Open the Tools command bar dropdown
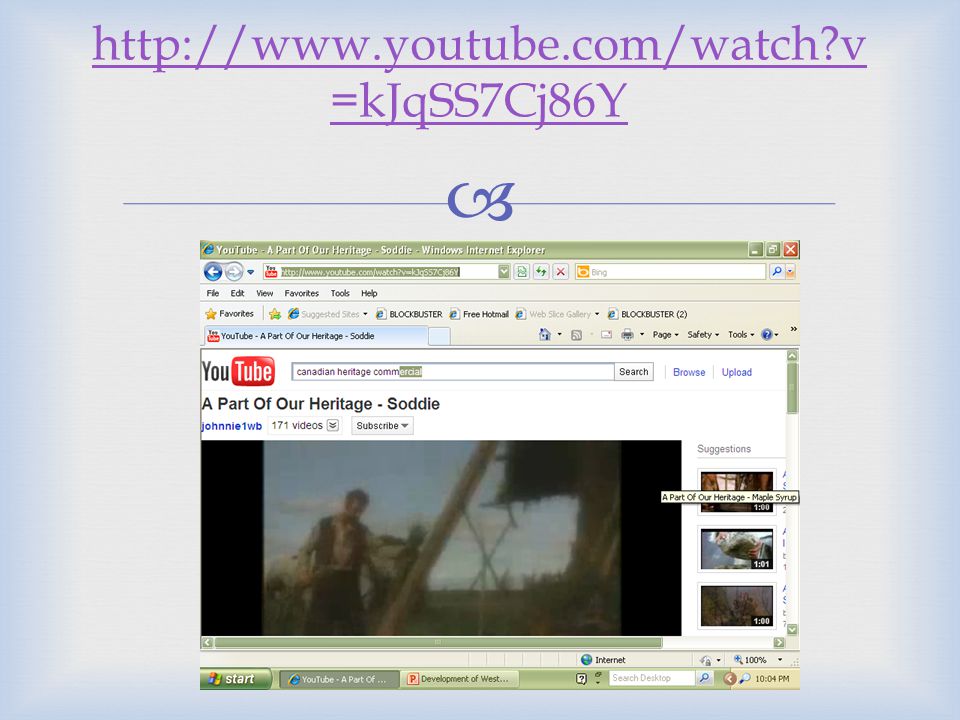This screenshot has width=960, height=720. [x=741, y=334]
